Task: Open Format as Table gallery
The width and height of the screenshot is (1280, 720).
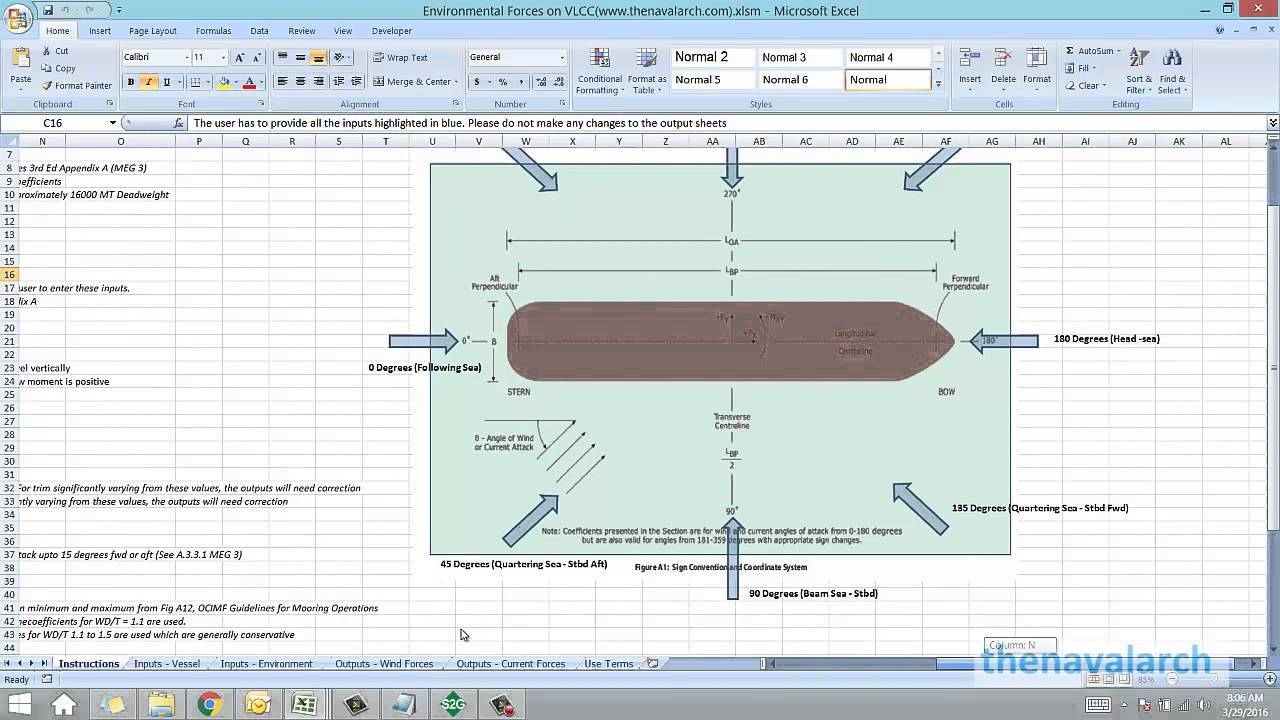Action: point(647,71)
